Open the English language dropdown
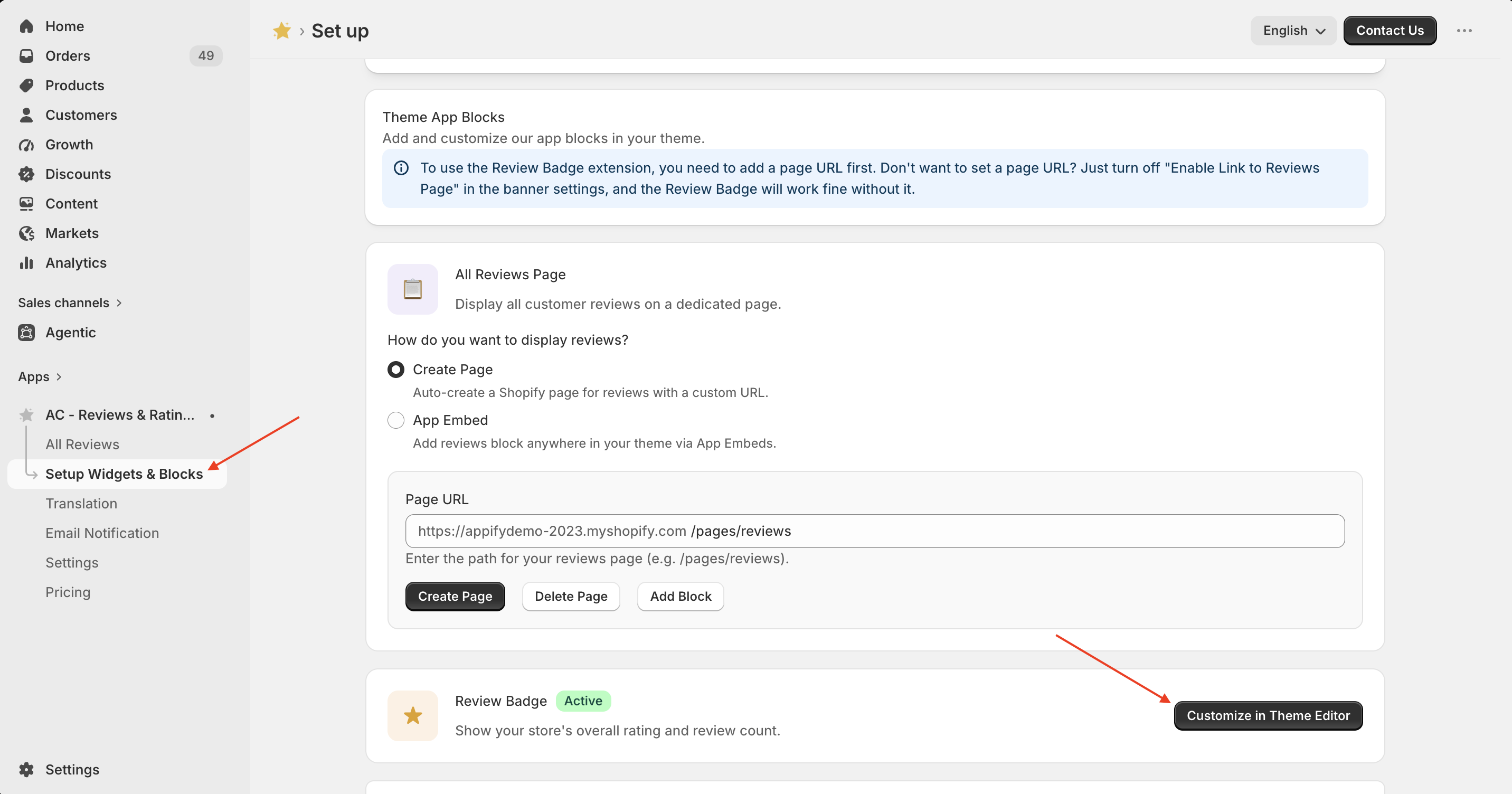This screenshot has height=794, width=1512. pyautogui.click(x=1293, y=31)
